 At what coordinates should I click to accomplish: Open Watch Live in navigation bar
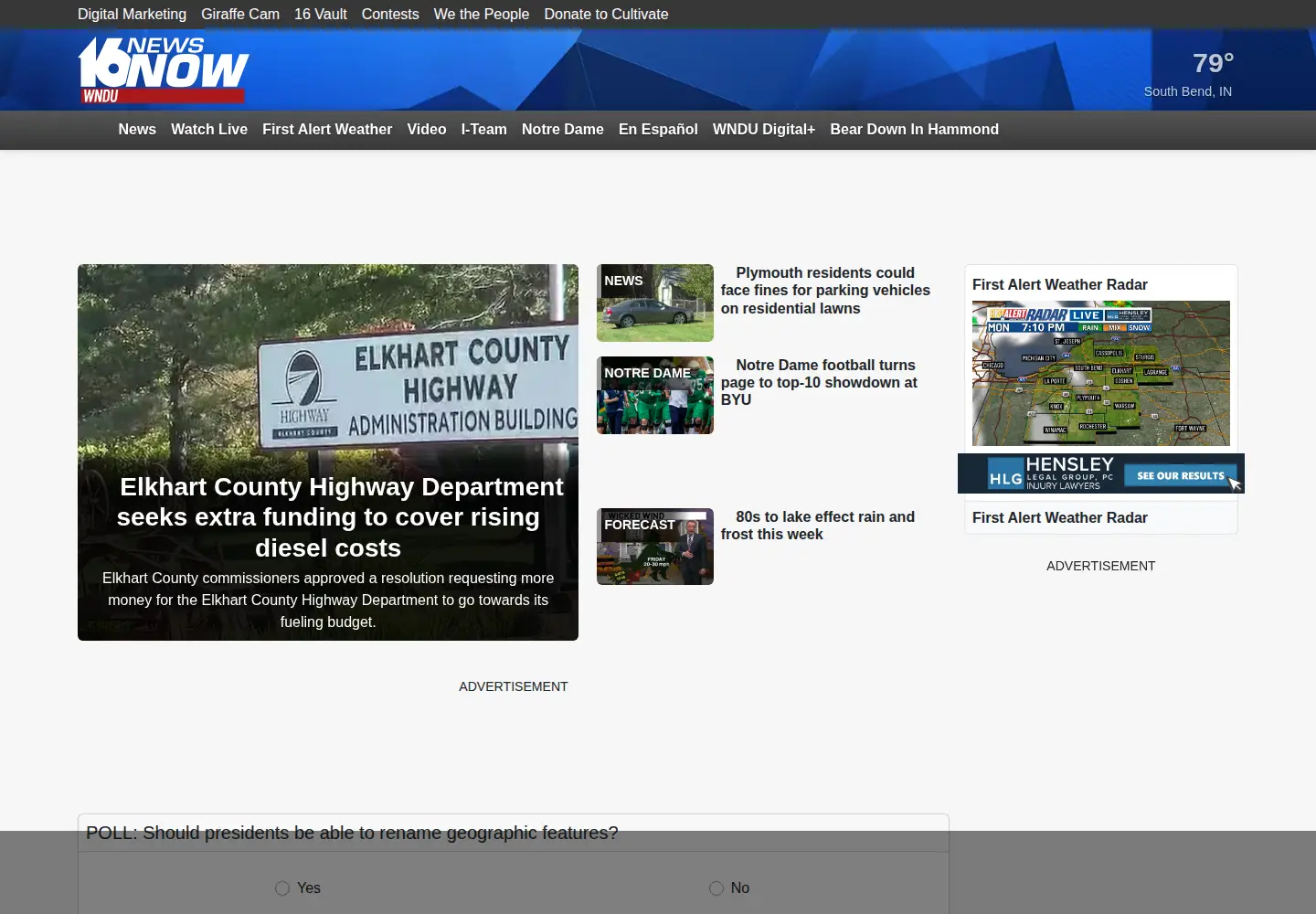[x=209, y=130]
